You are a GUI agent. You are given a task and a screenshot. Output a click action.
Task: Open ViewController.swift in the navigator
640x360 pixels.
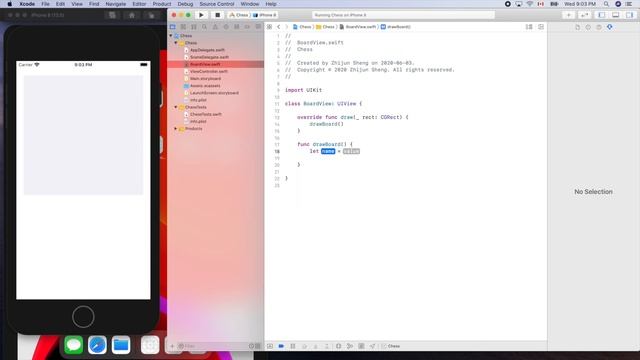209,71
